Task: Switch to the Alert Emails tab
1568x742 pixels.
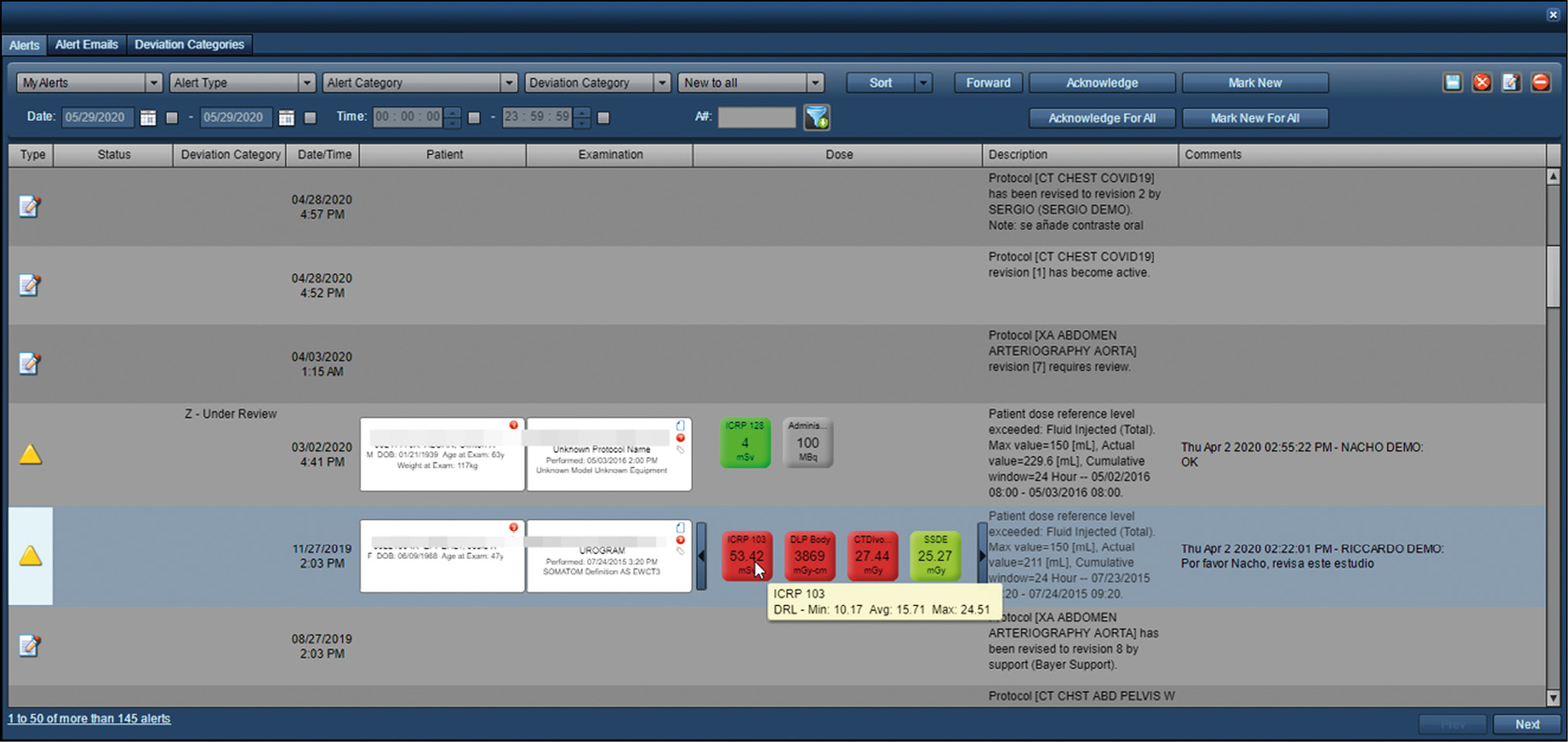Action: click(x=86, y=45)
